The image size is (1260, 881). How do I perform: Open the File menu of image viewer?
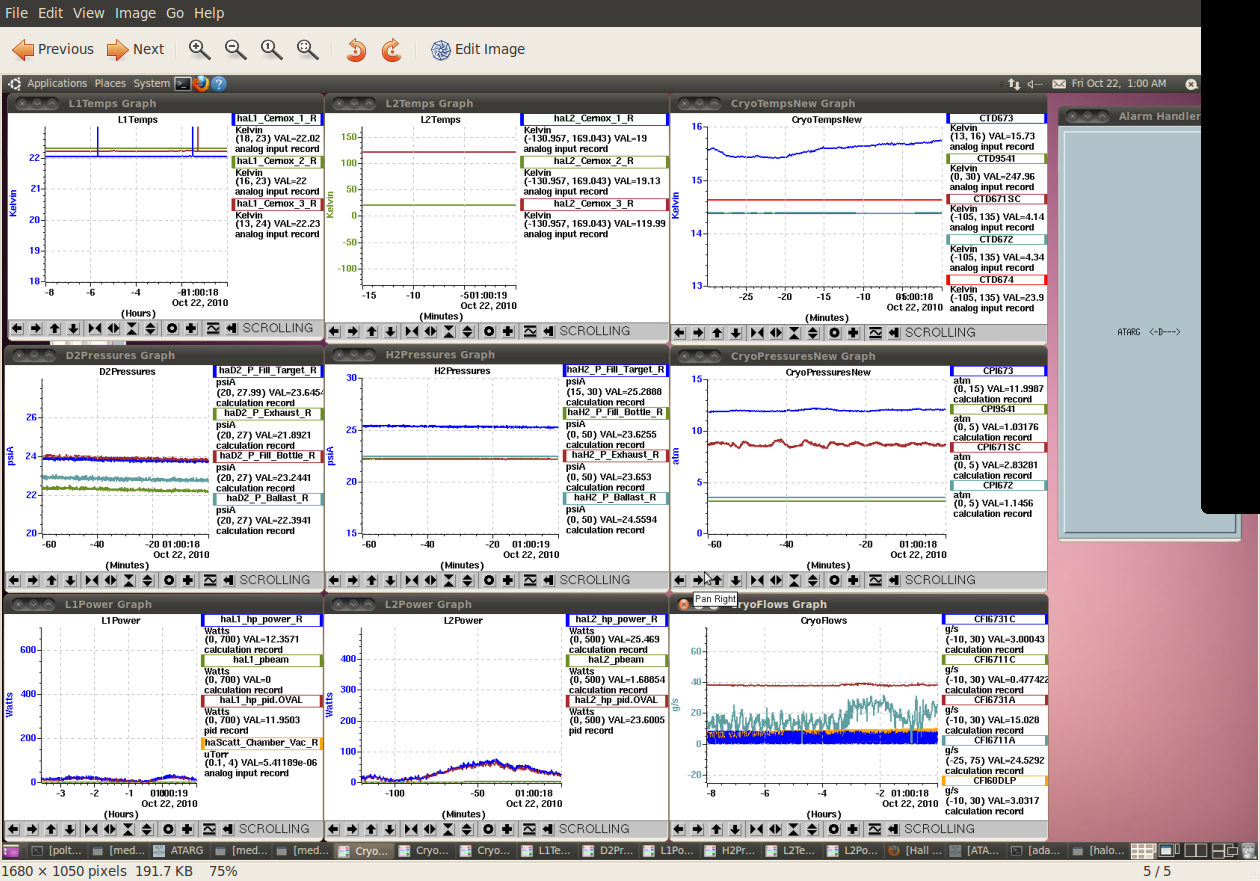(16, 13)
